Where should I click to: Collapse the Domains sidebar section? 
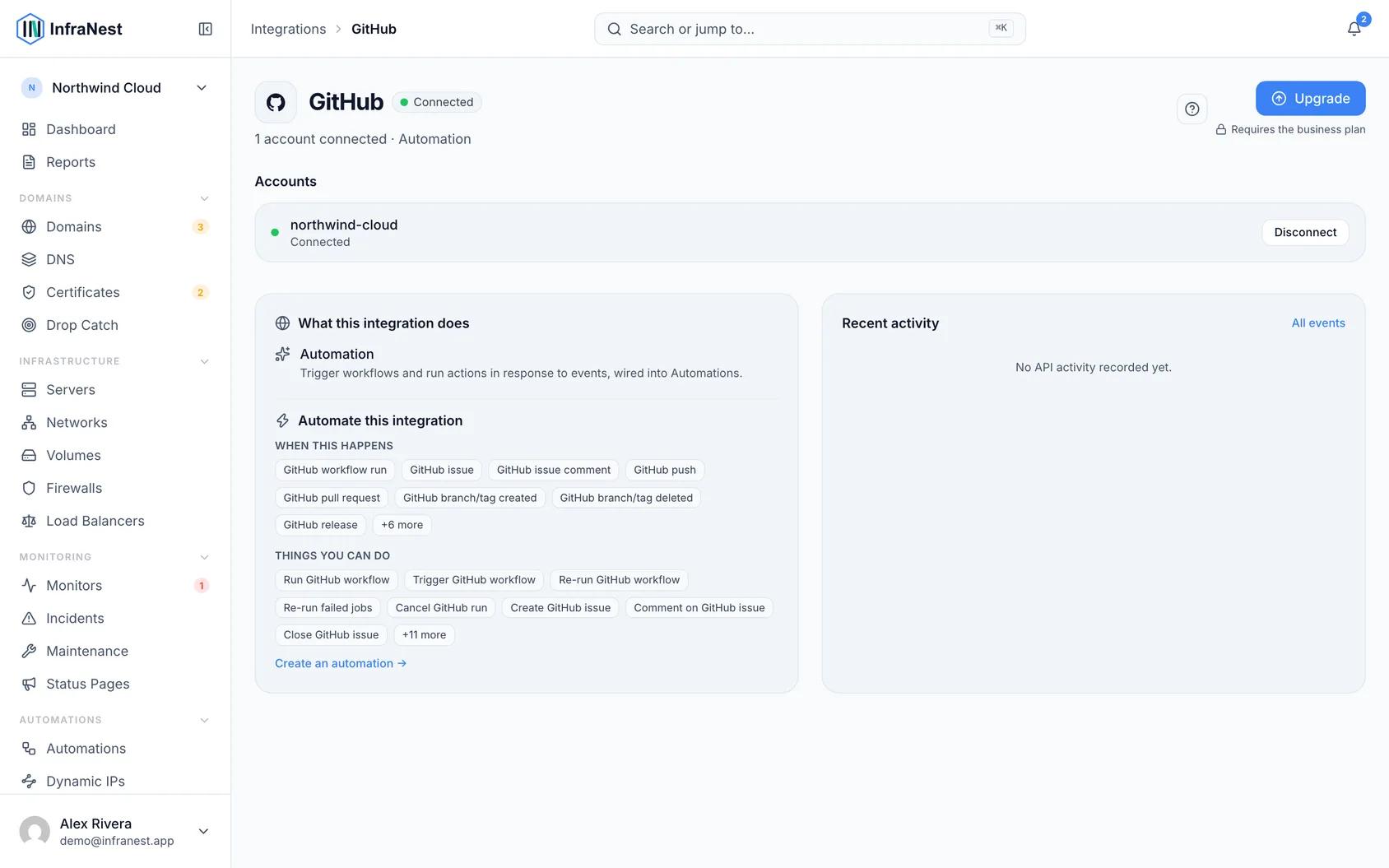coord(204,198)
